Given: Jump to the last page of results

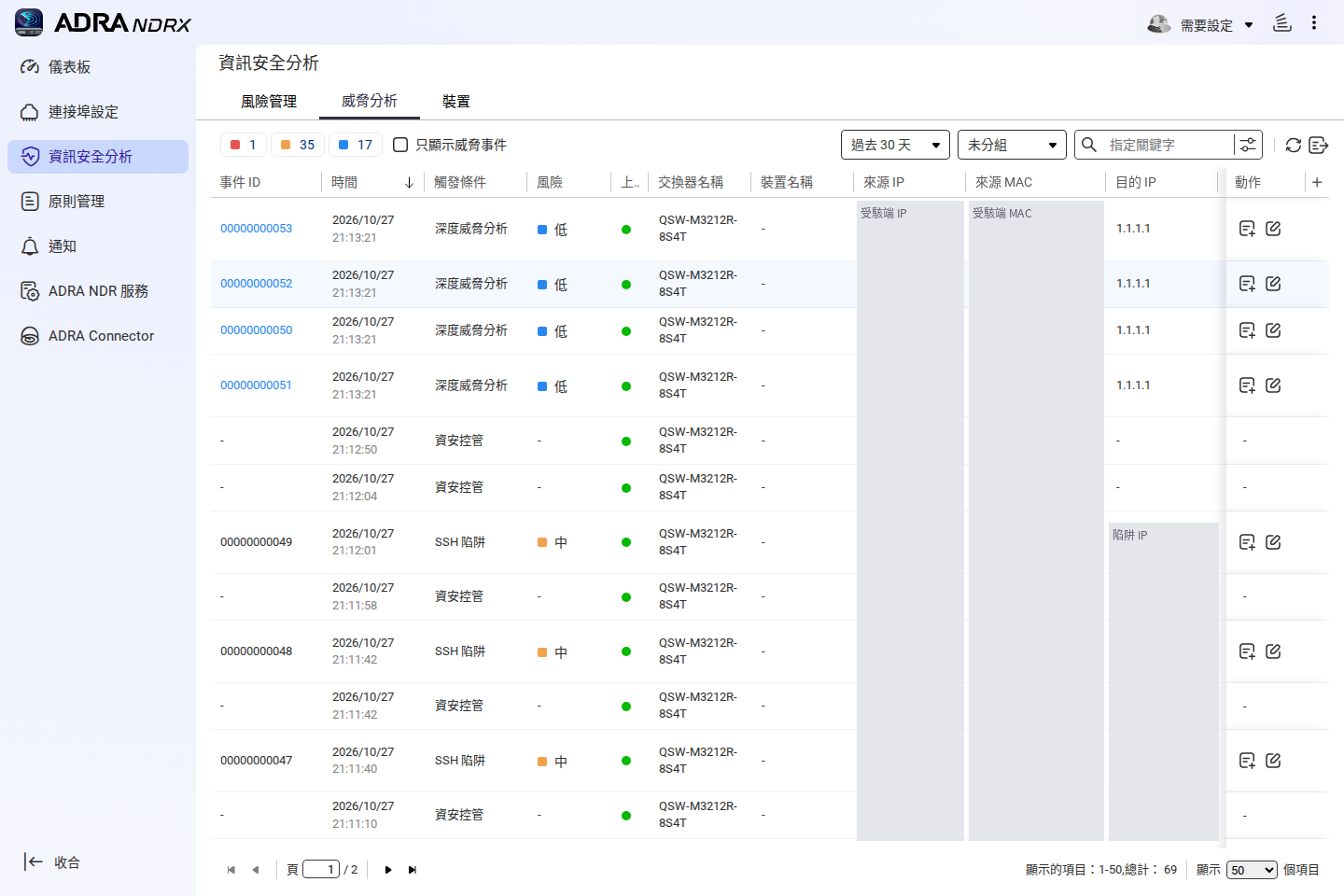Looking at the screenshot, I should point(413,870).
